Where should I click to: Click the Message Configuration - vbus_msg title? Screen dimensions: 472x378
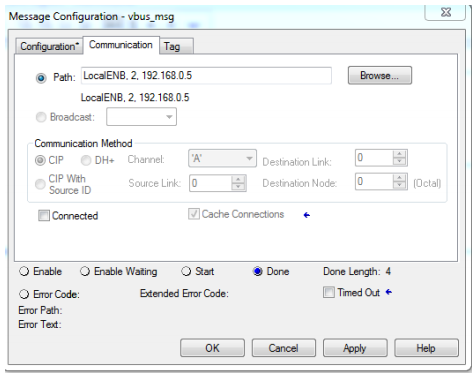pos(91,17)
